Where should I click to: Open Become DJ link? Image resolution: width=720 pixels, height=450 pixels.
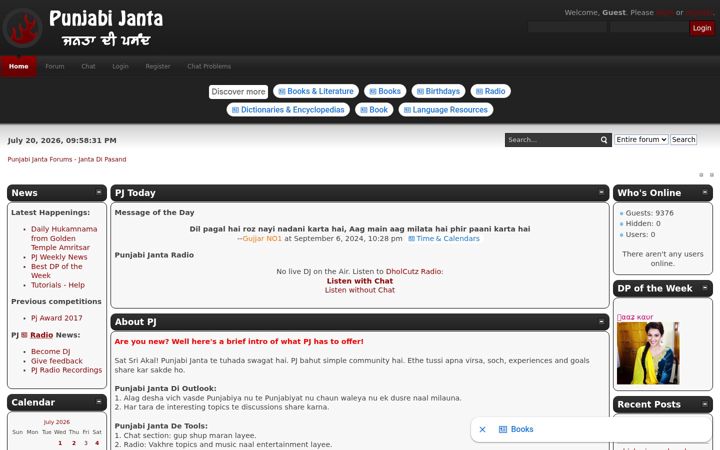click(51, 351)
